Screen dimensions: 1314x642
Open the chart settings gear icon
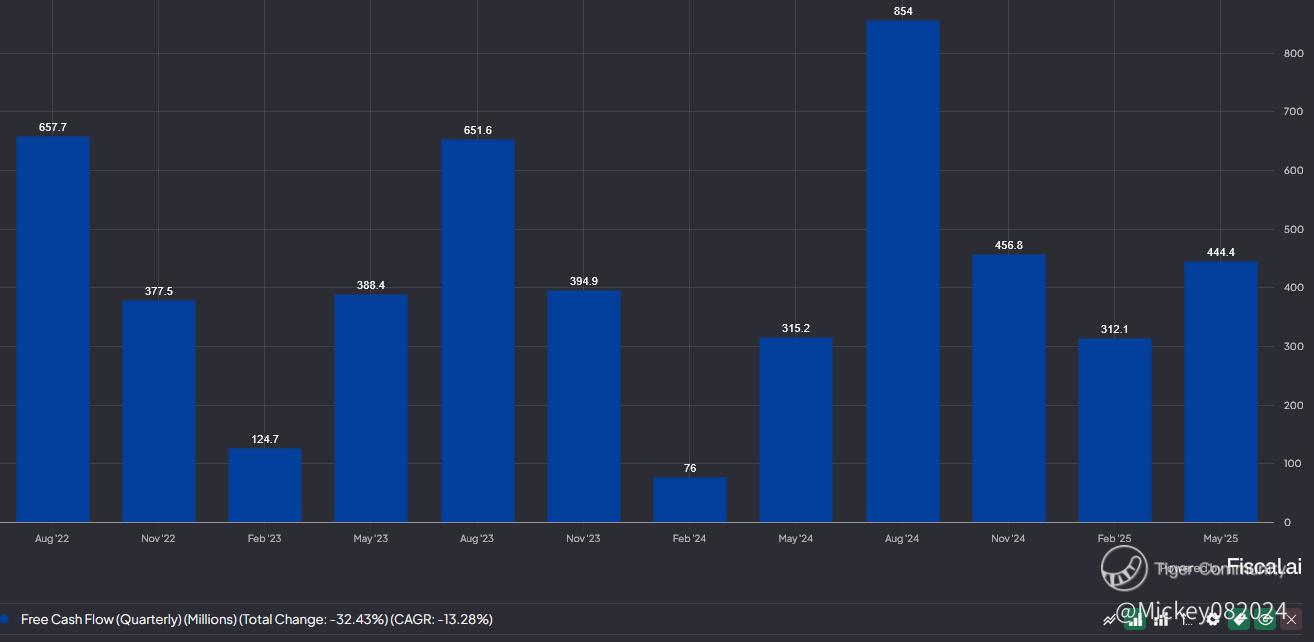[x=1213, y=620]
